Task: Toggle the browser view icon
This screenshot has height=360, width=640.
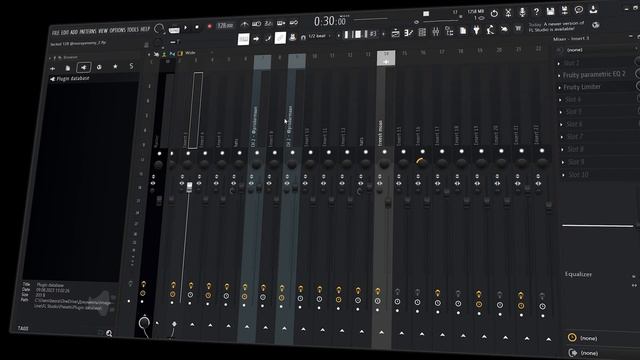Action: tap(449, 31)
